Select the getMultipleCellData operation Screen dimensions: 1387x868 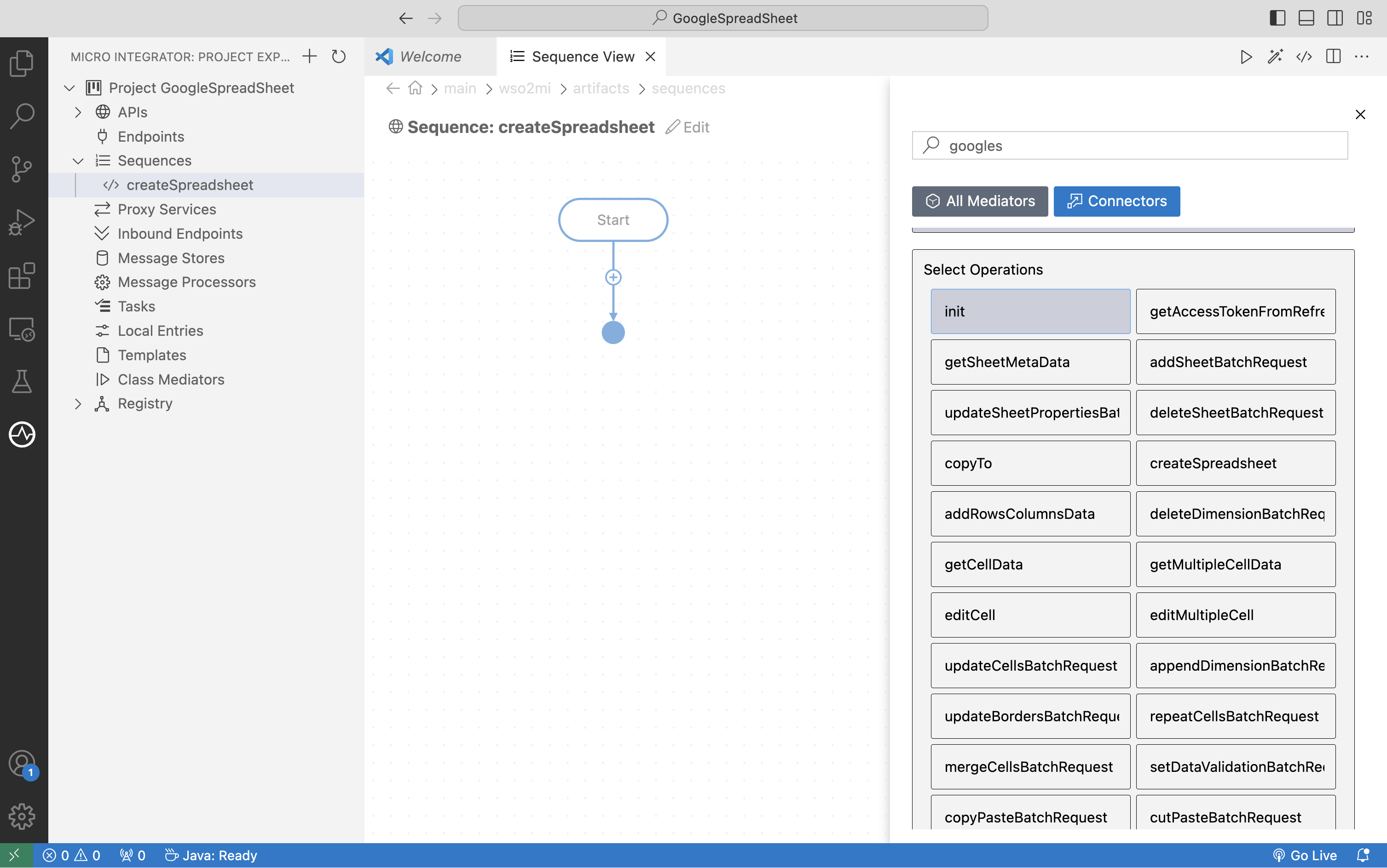coord(1236,564)
